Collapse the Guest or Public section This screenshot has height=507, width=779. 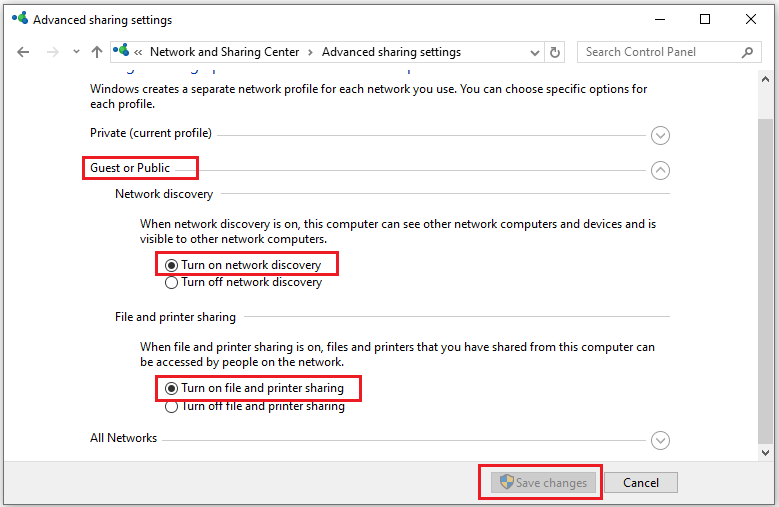[x=659, y=170]
